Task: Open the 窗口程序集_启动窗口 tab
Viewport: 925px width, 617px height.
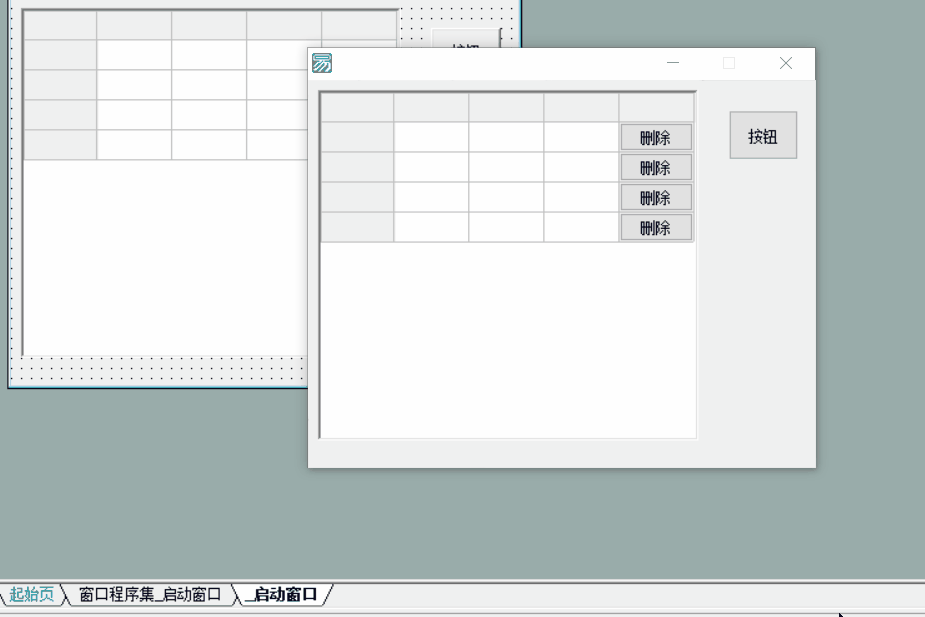Action: pos(150,595)
